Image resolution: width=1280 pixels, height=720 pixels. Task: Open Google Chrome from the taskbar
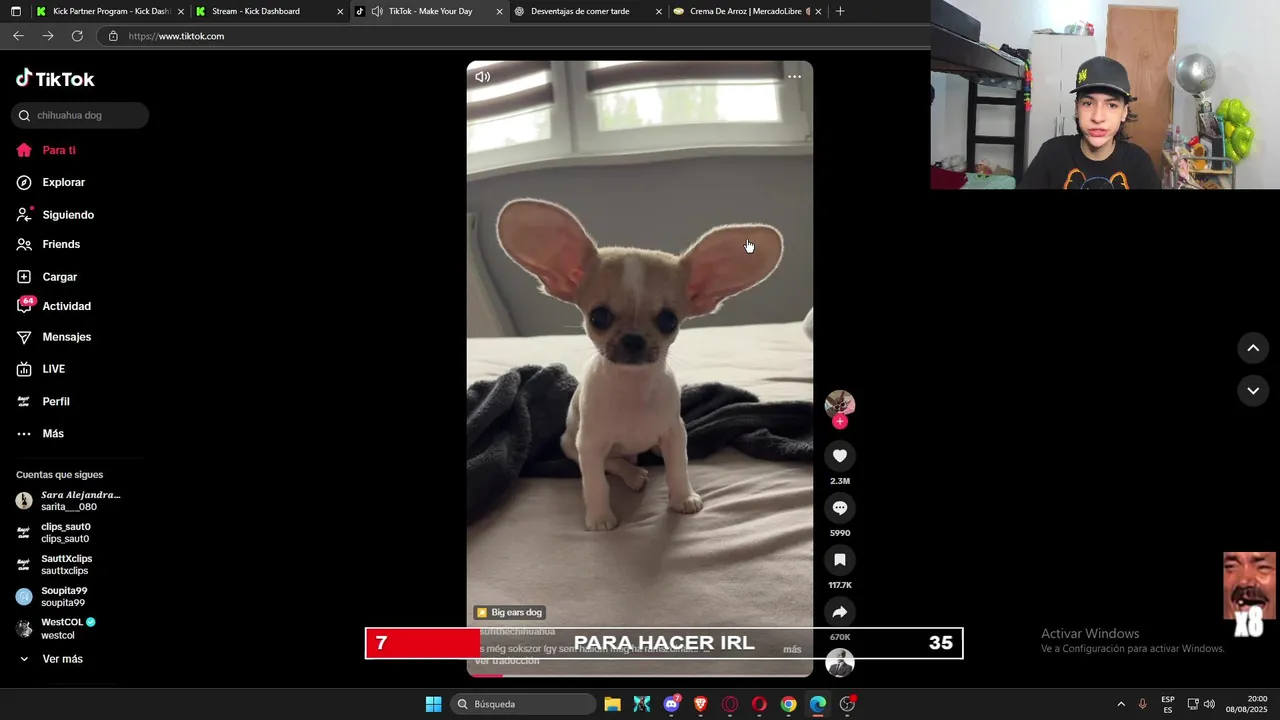[x=789, y=704]
